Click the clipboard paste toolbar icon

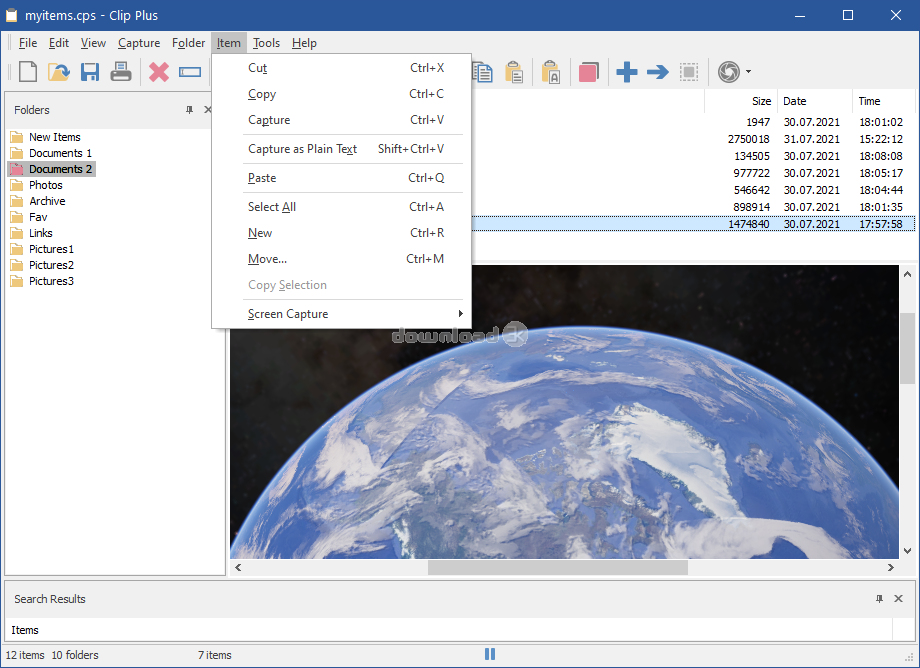click(514, 72)
